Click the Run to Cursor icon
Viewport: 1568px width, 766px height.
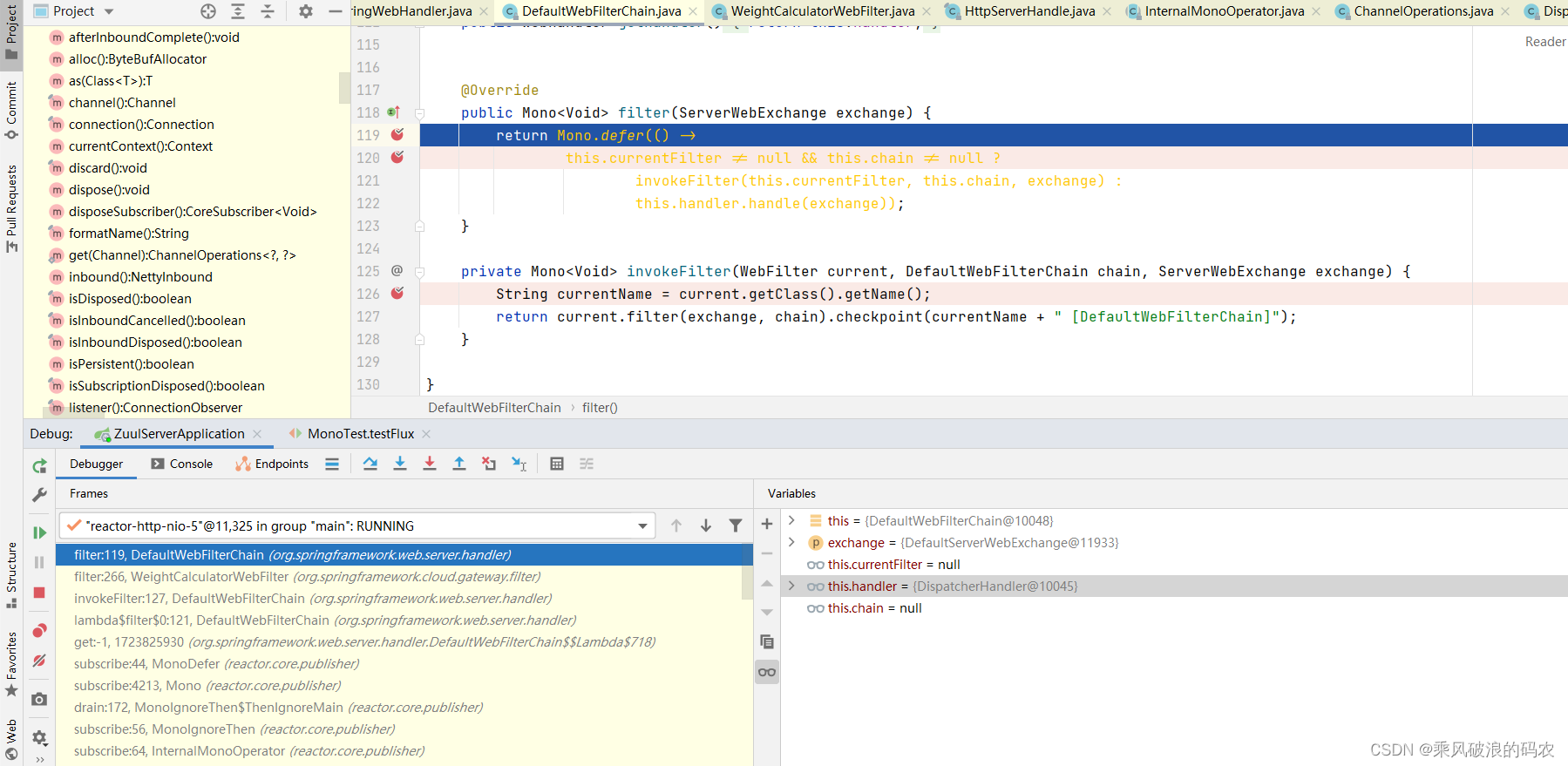(x=519, y=464)
